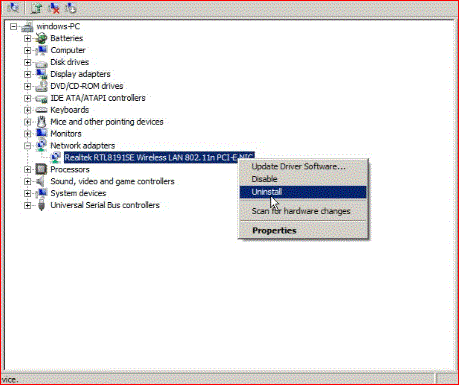The height and width of the screenshot is (385, 459).
Task: Select the Computer label
Action: pos(68,50)
